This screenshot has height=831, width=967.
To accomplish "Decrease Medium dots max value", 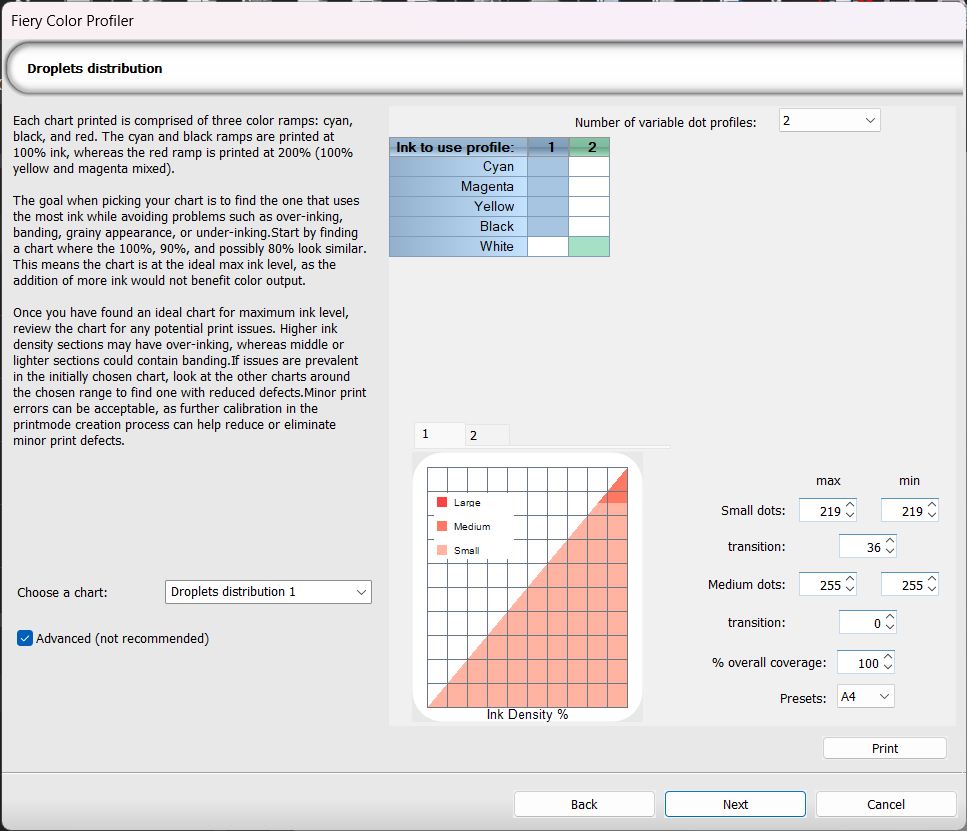I will 850,589.
